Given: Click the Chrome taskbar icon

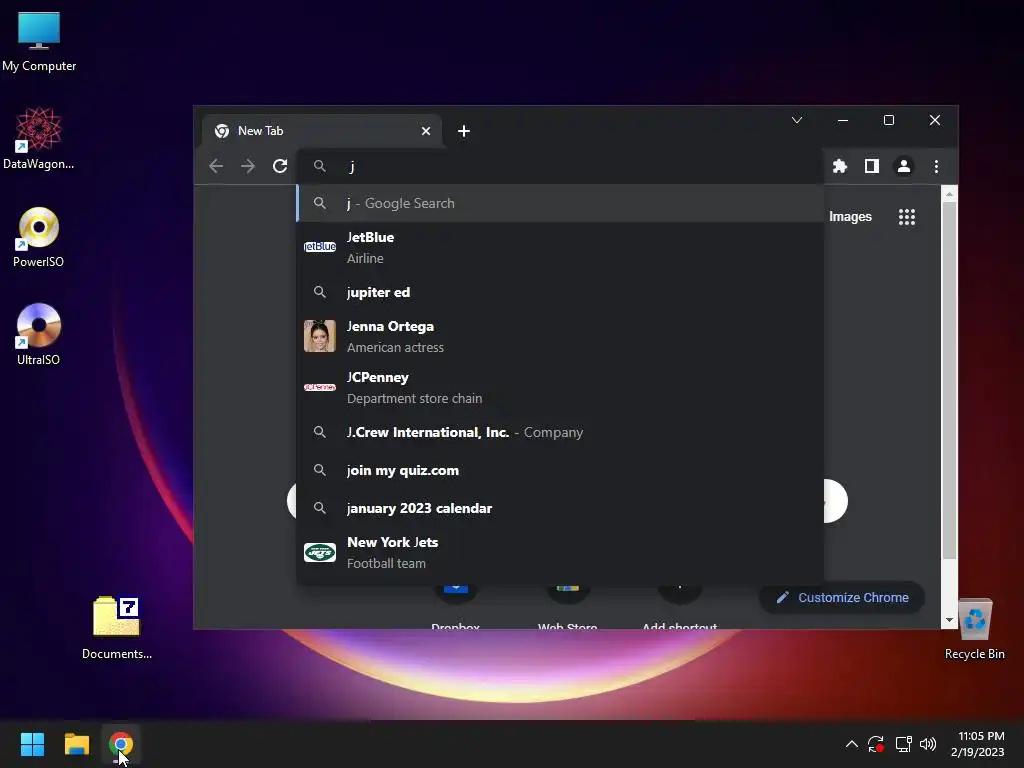Looking at the screenshot, I should (121, 744).
